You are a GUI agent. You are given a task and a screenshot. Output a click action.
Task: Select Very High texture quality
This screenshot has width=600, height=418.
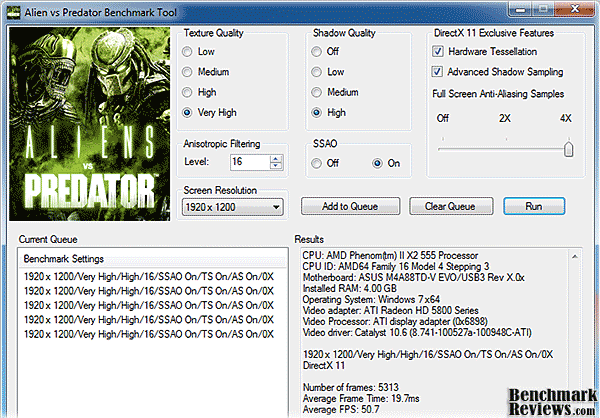point(187,113)
